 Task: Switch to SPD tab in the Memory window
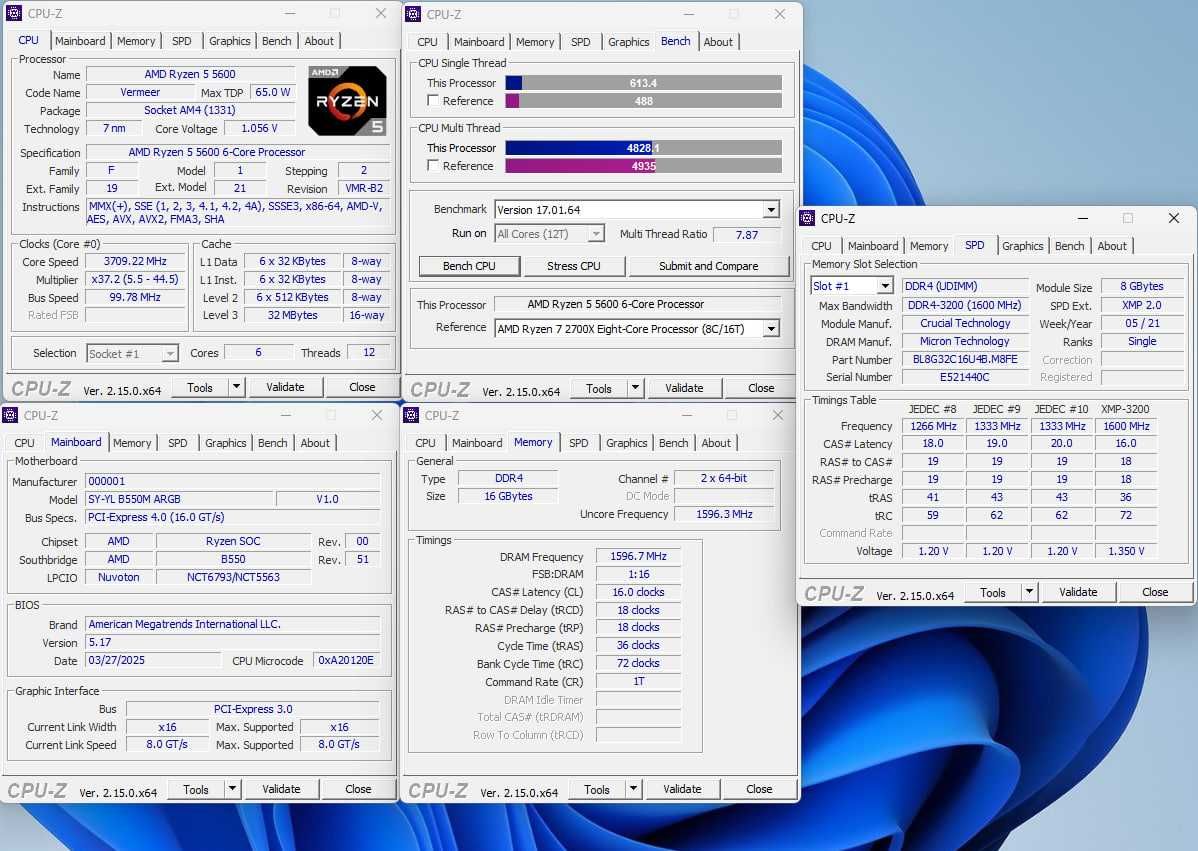click(x=579, y=443)
